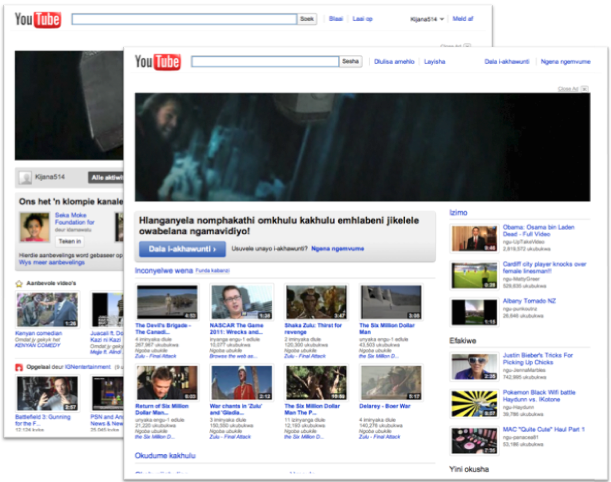
Task: Open the Dlulisa amehlo link
Action: 394,62
